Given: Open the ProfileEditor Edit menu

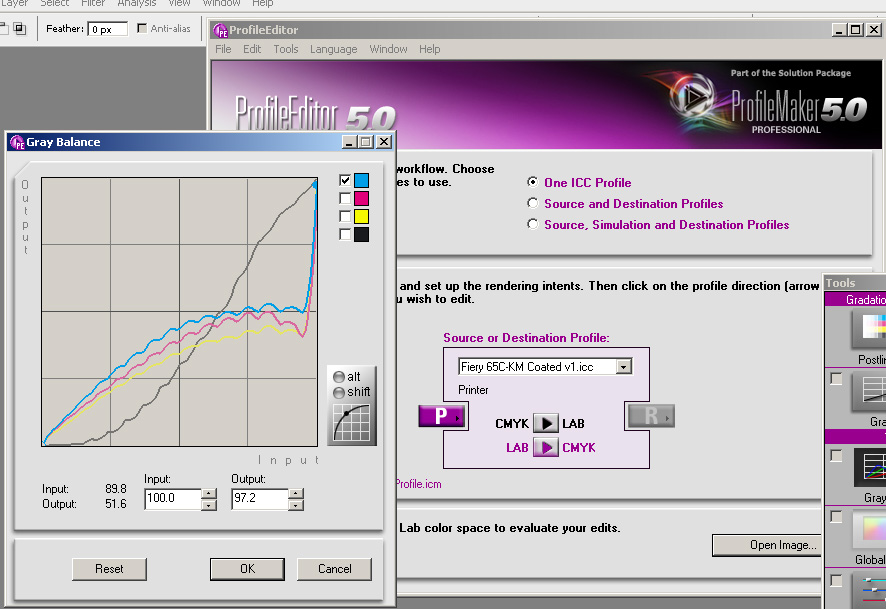Looking at the screenshot, I should tap(252, 49).
